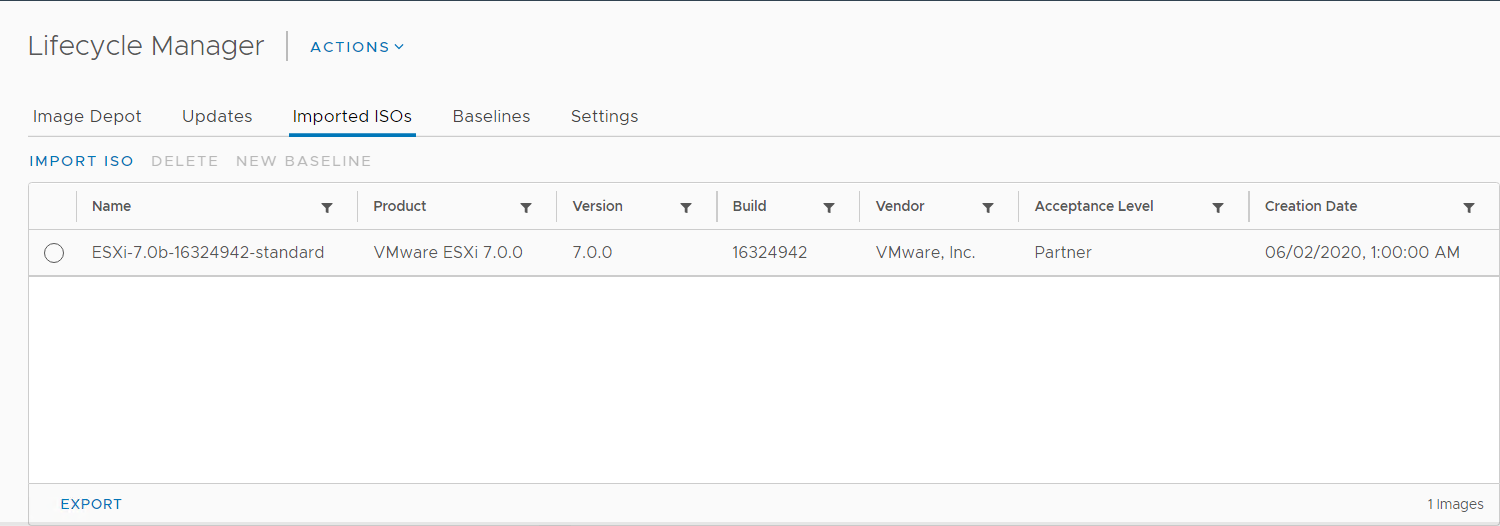Open the Build column filter

829,208
